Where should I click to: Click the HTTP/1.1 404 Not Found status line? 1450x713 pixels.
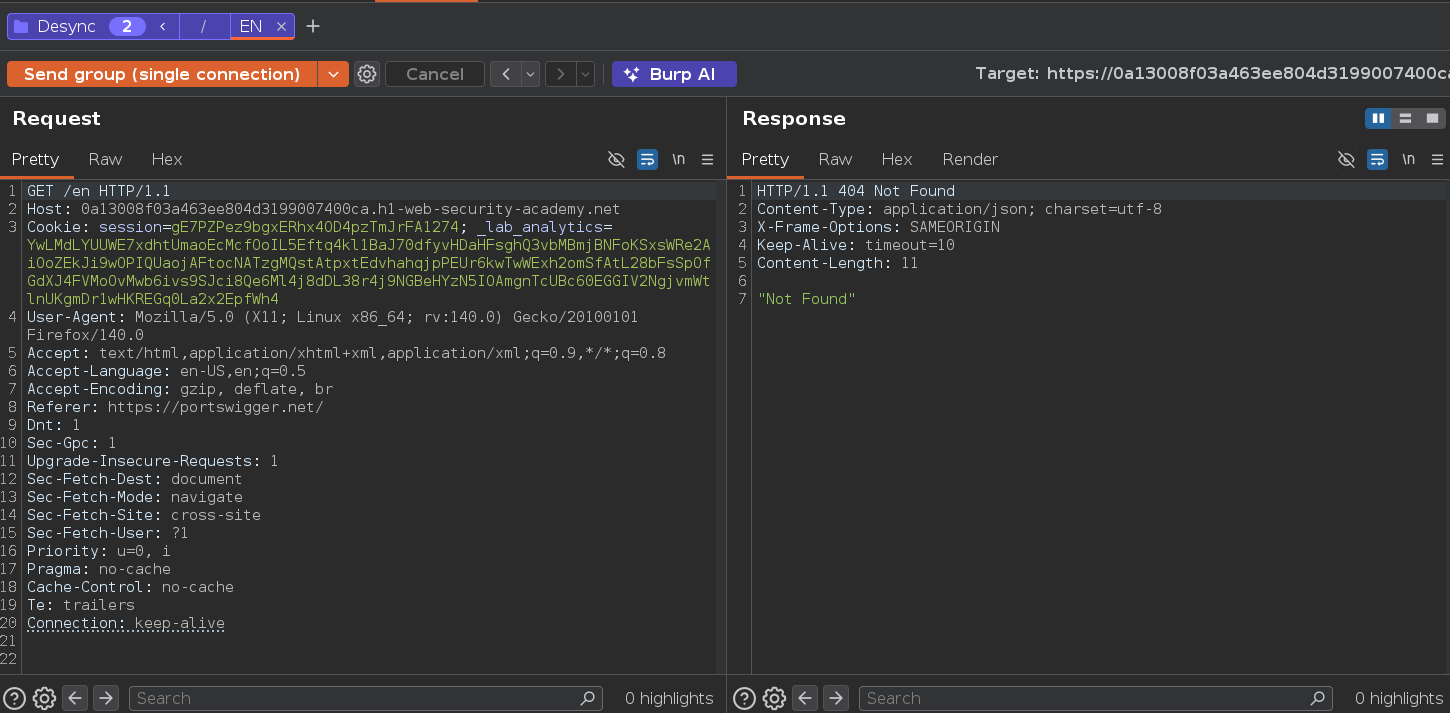tap(855, 191)
